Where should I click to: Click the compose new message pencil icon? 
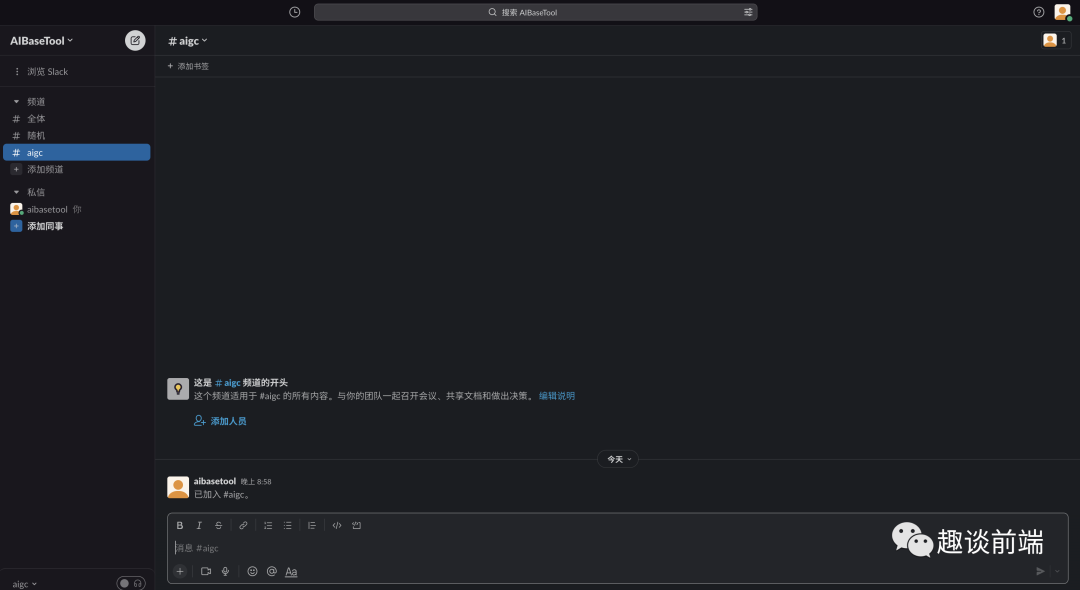coord(134,40)
